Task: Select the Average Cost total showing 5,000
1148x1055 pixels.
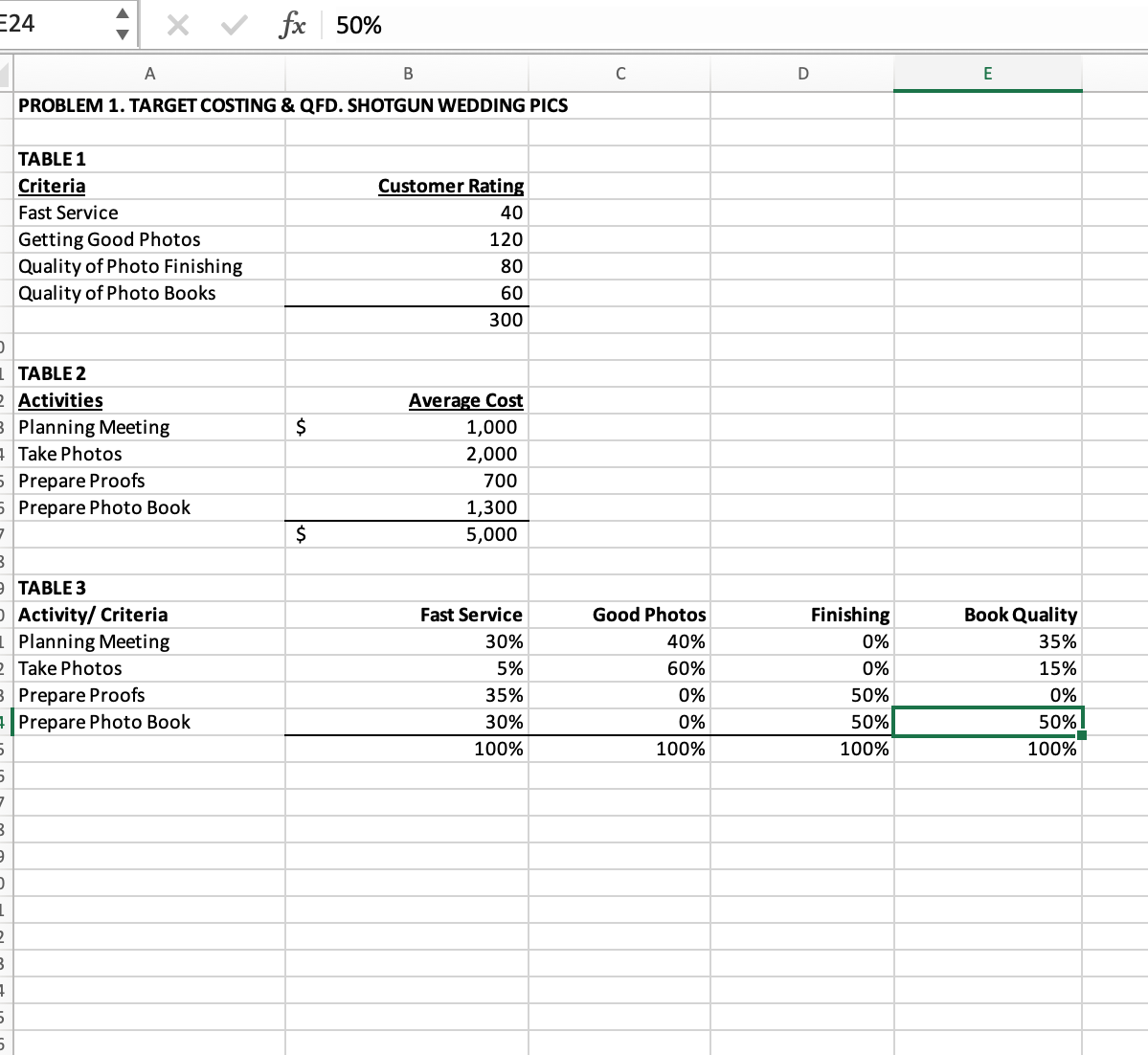Action: pos(408,534)
